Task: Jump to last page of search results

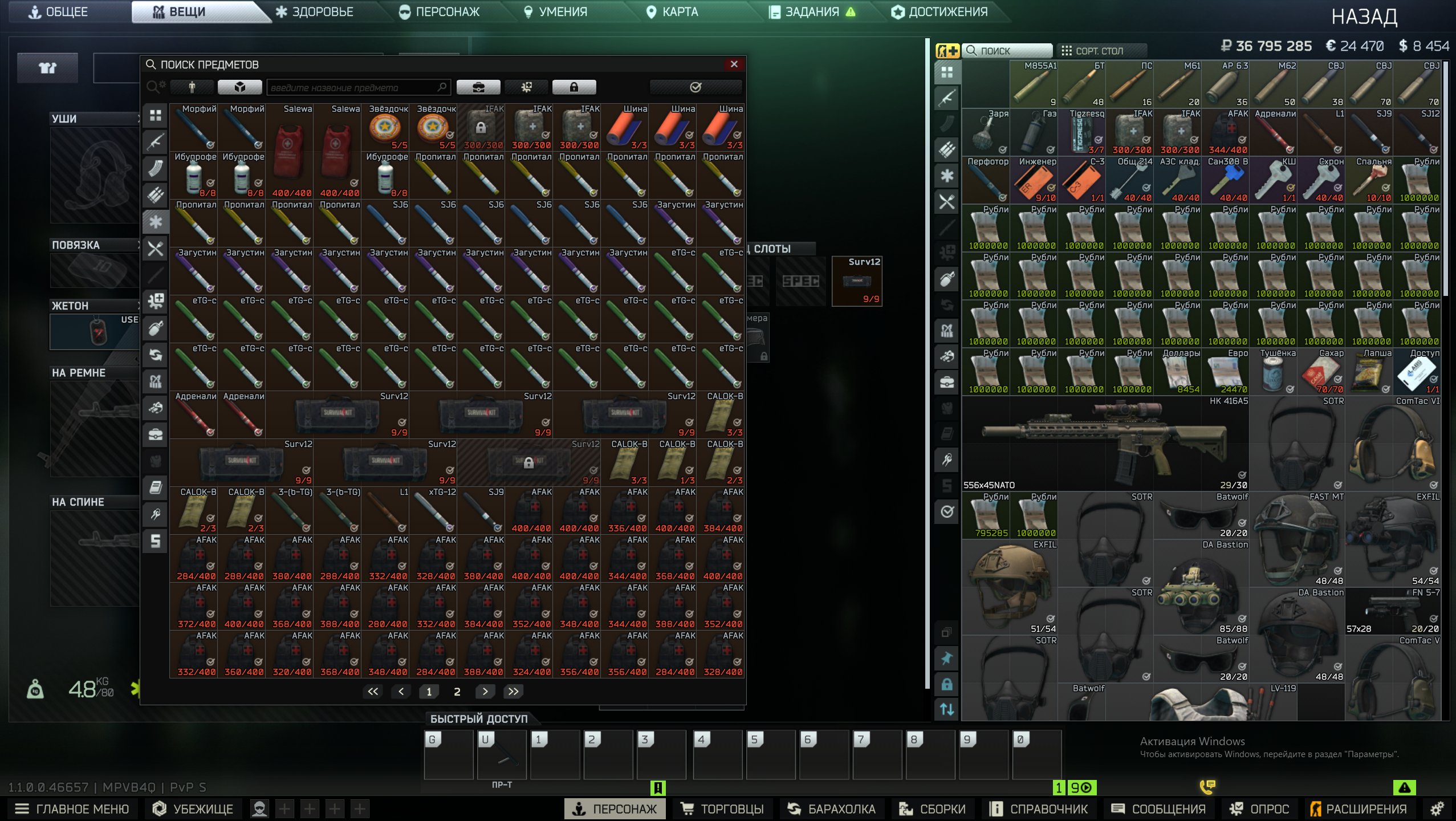Action: [513, 692]
